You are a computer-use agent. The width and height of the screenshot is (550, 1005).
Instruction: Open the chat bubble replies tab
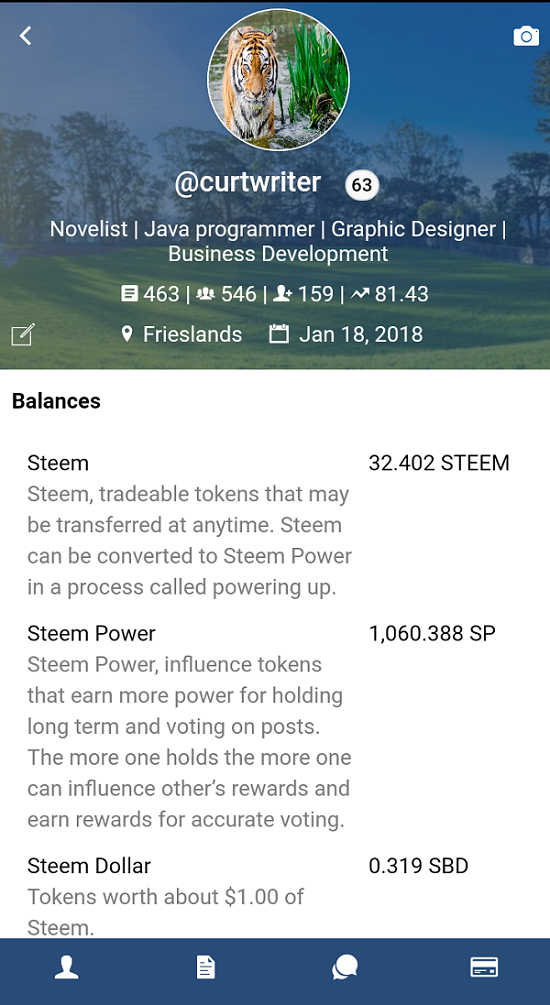click(x=344, y=967)
